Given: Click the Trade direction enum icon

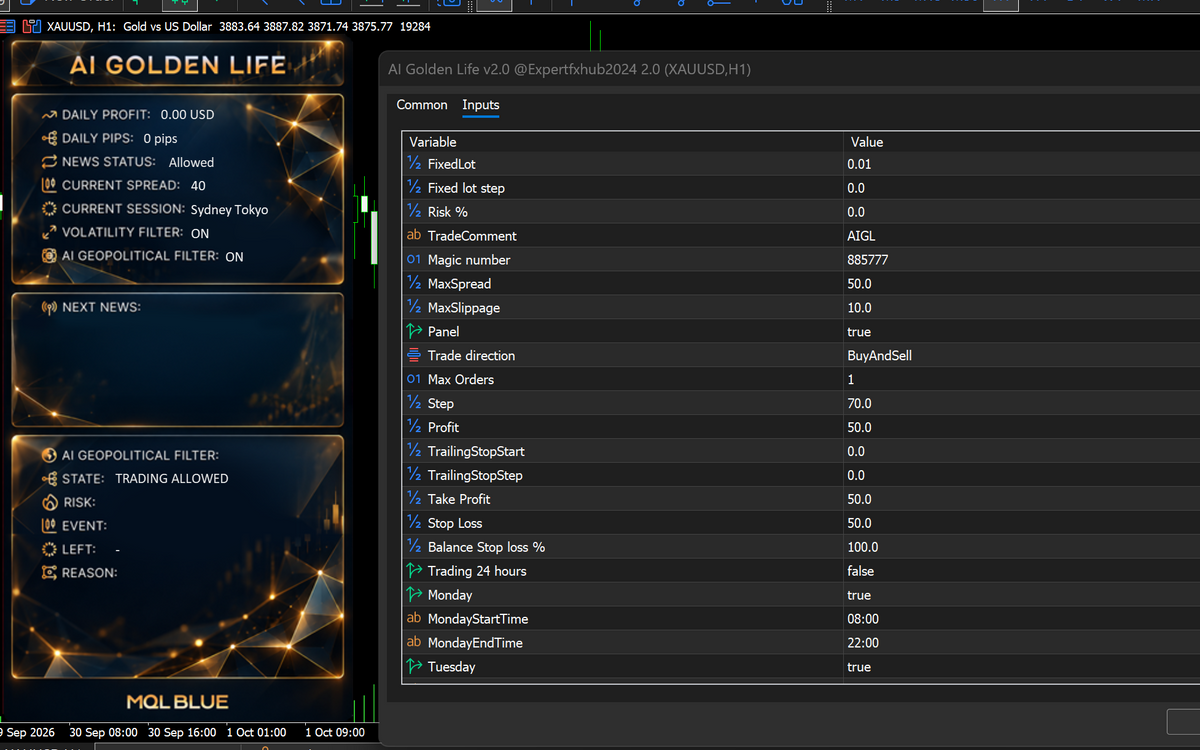Looking at the screenshot, I should click(x=414, y=355).
